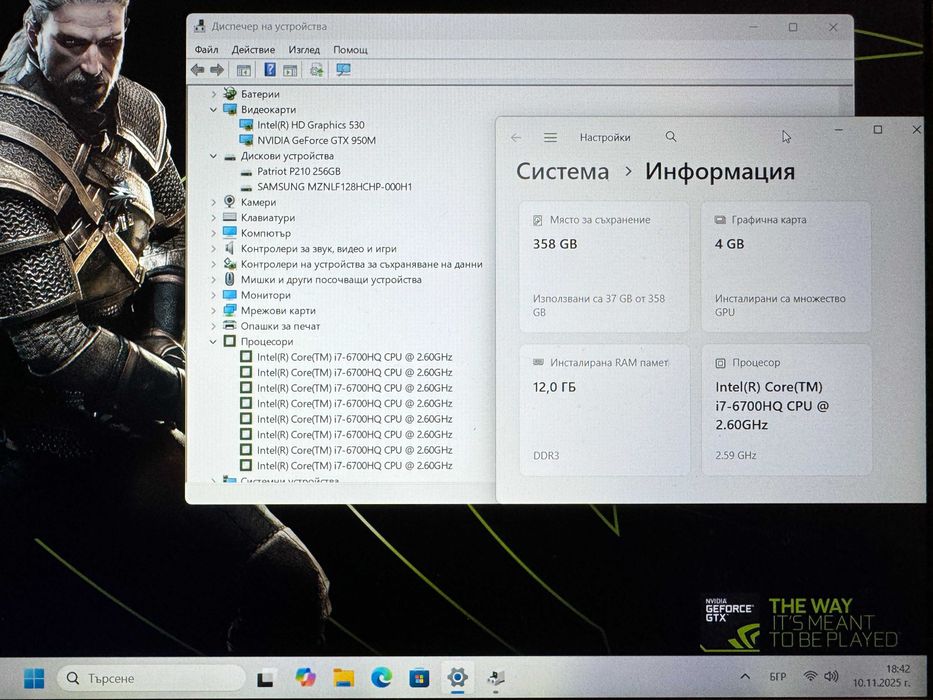Screen dimensions: 933x700
Task: Click the Device Manager vertical scrollbar
Action: (x=847, y=101)
